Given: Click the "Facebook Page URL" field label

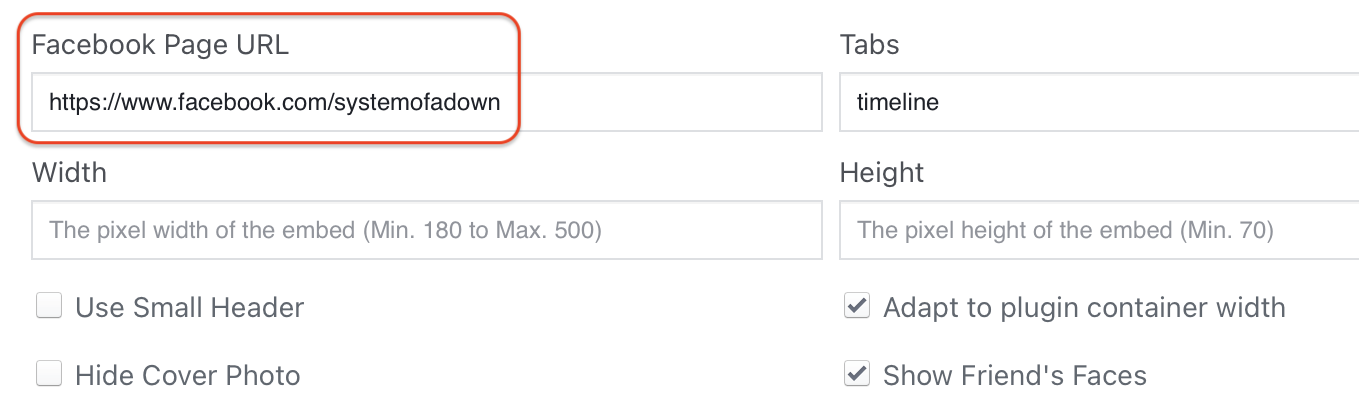Looking at the screenshot, I should [x=160, y=45].
